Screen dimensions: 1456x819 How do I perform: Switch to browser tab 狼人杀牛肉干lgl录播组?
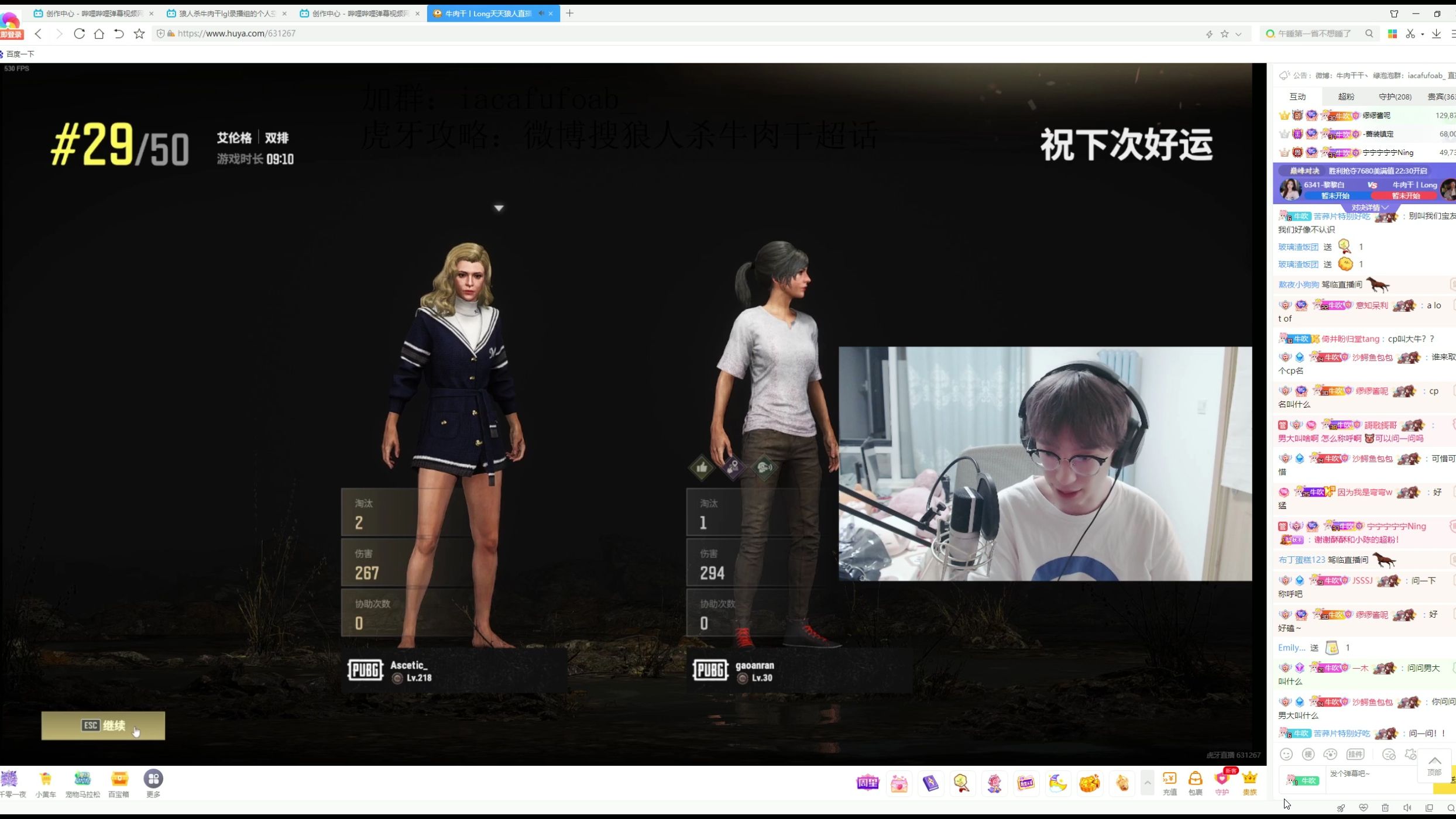(x=227, y=13)
